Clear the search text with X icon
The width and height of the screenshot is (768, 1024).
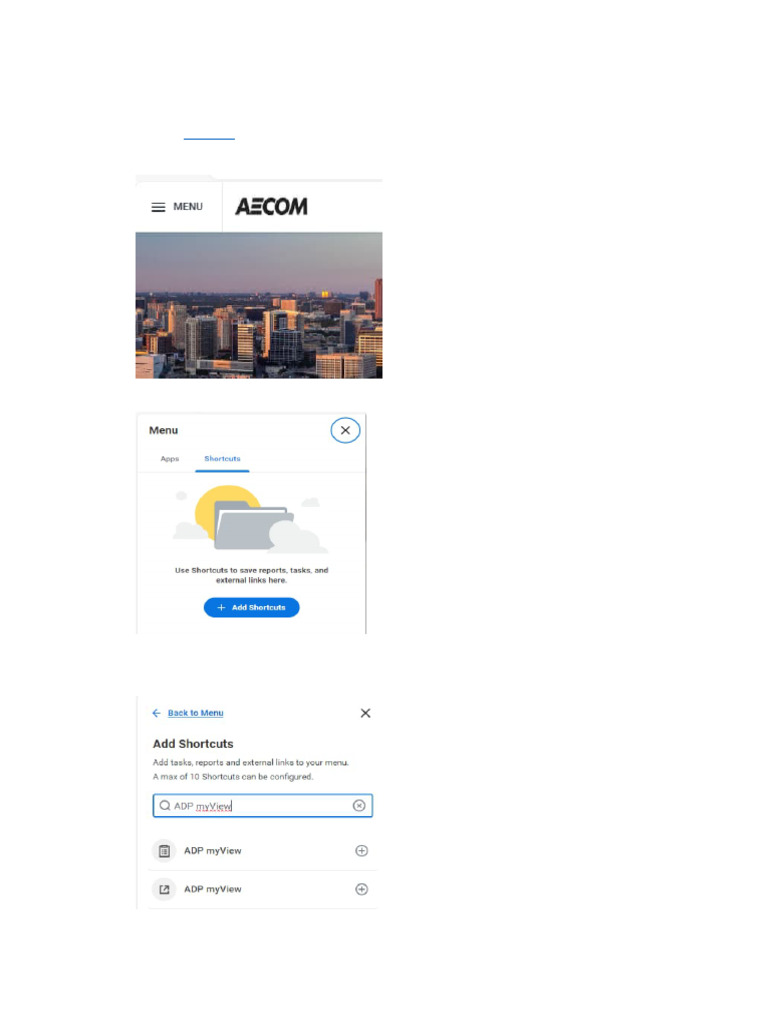[x=359, y=806]
